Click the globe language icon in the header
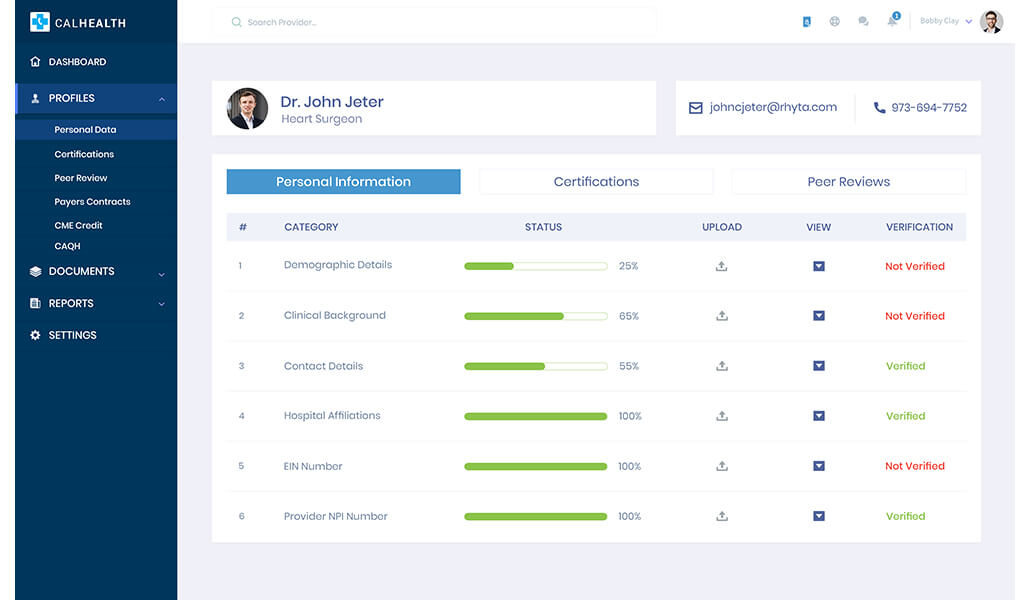1030x600 pixels. [834, 21]
